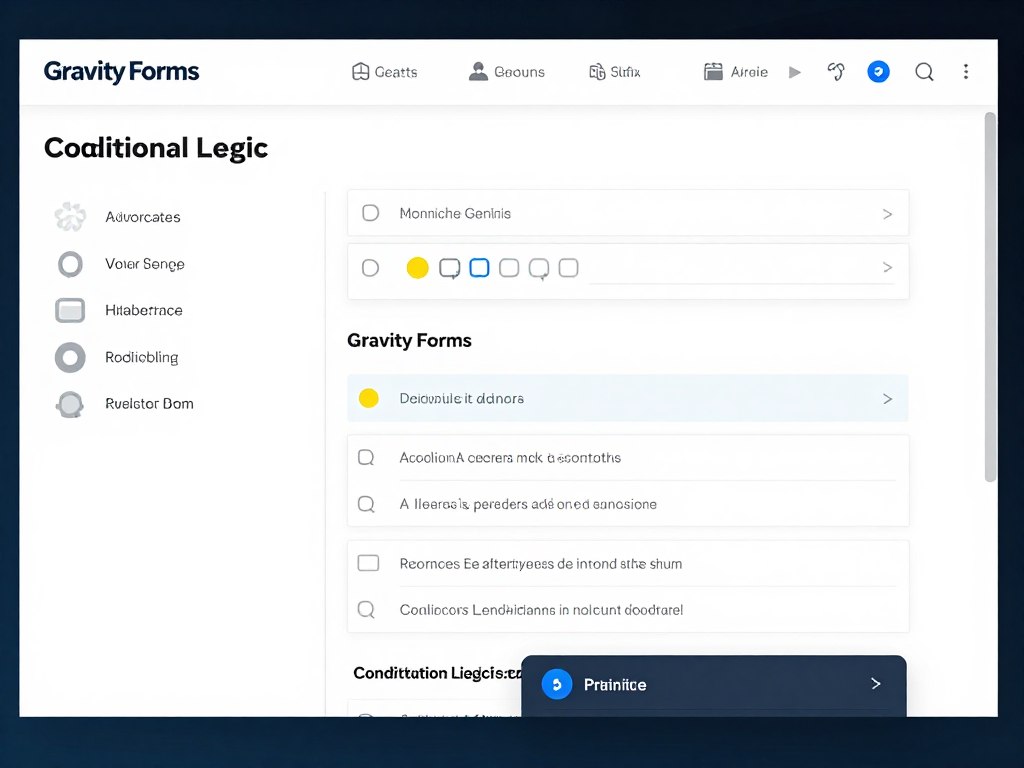Expand the Prainiice panel chevron
Image resolution: width=1024 pixels, height=768 pixels.
pos(876,684)
